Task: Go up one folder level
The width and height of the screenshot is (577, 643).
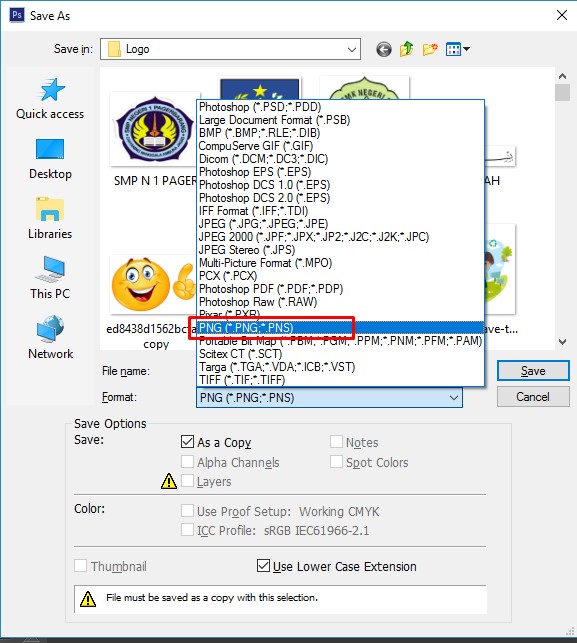Action: tap(406, 49)
